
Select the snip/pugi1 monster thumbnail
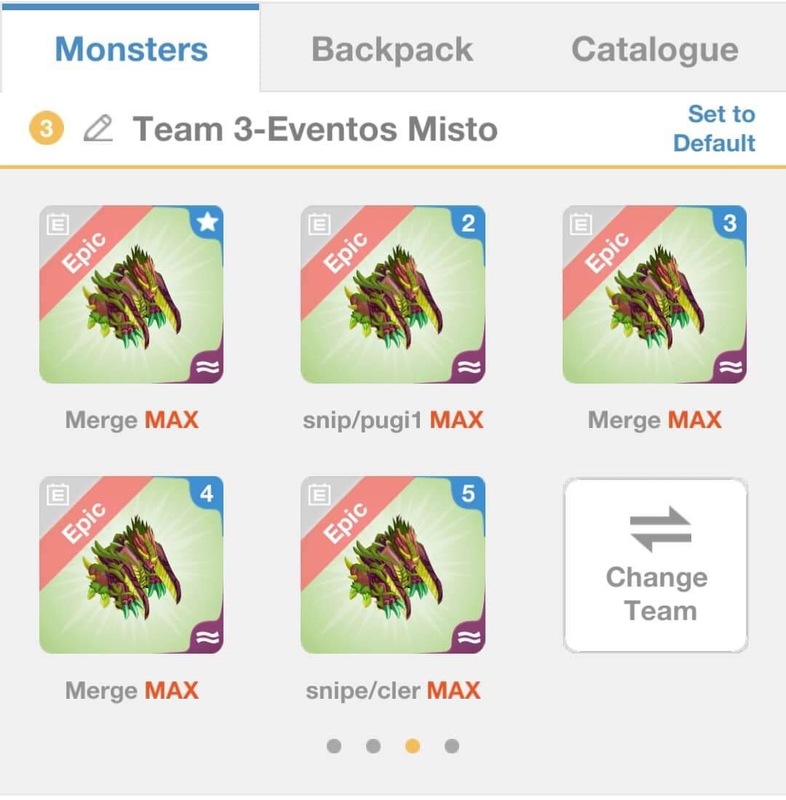393,294
